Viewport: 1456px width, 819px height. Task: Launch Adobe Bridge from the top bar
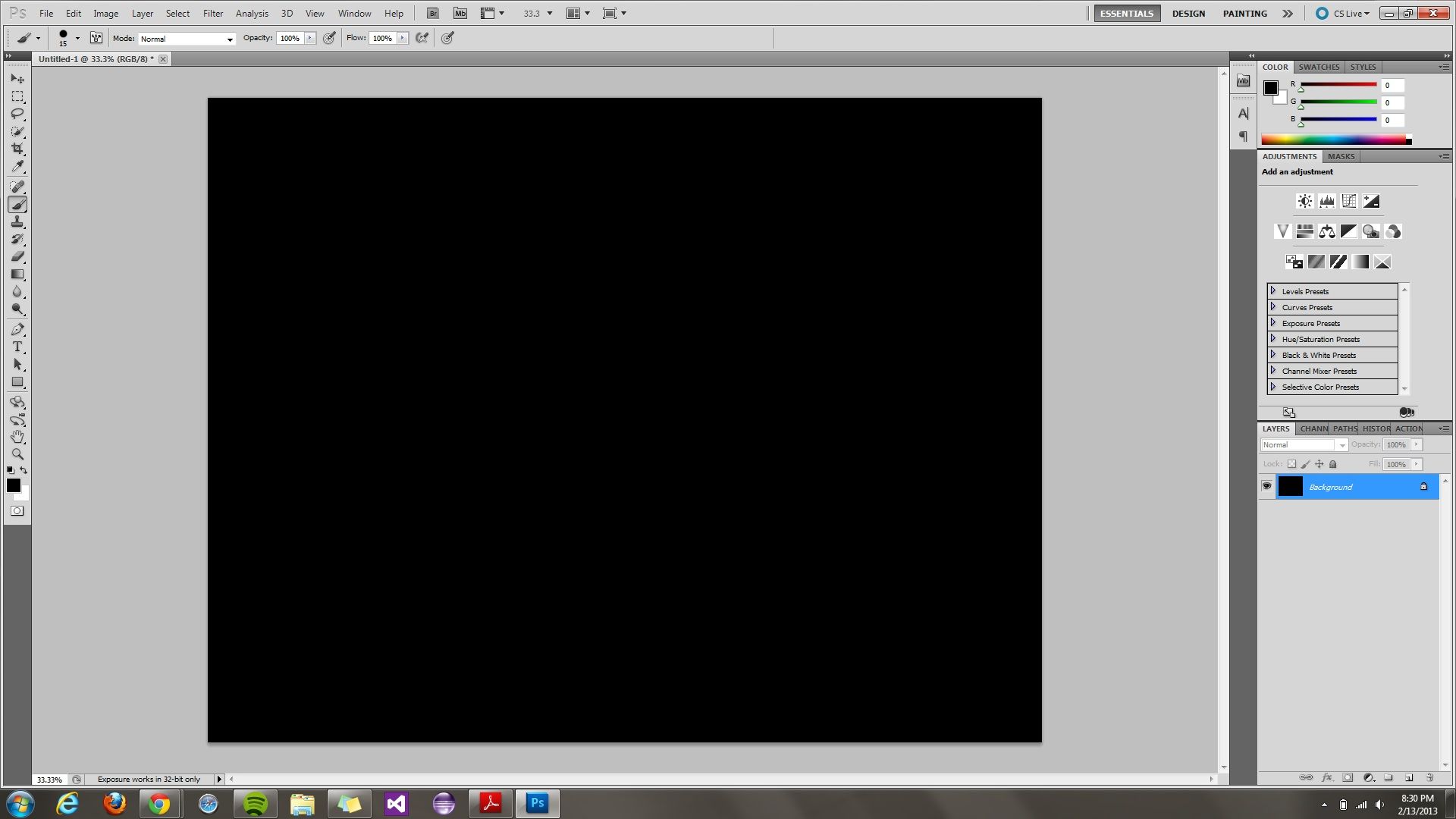pos(432,13)
